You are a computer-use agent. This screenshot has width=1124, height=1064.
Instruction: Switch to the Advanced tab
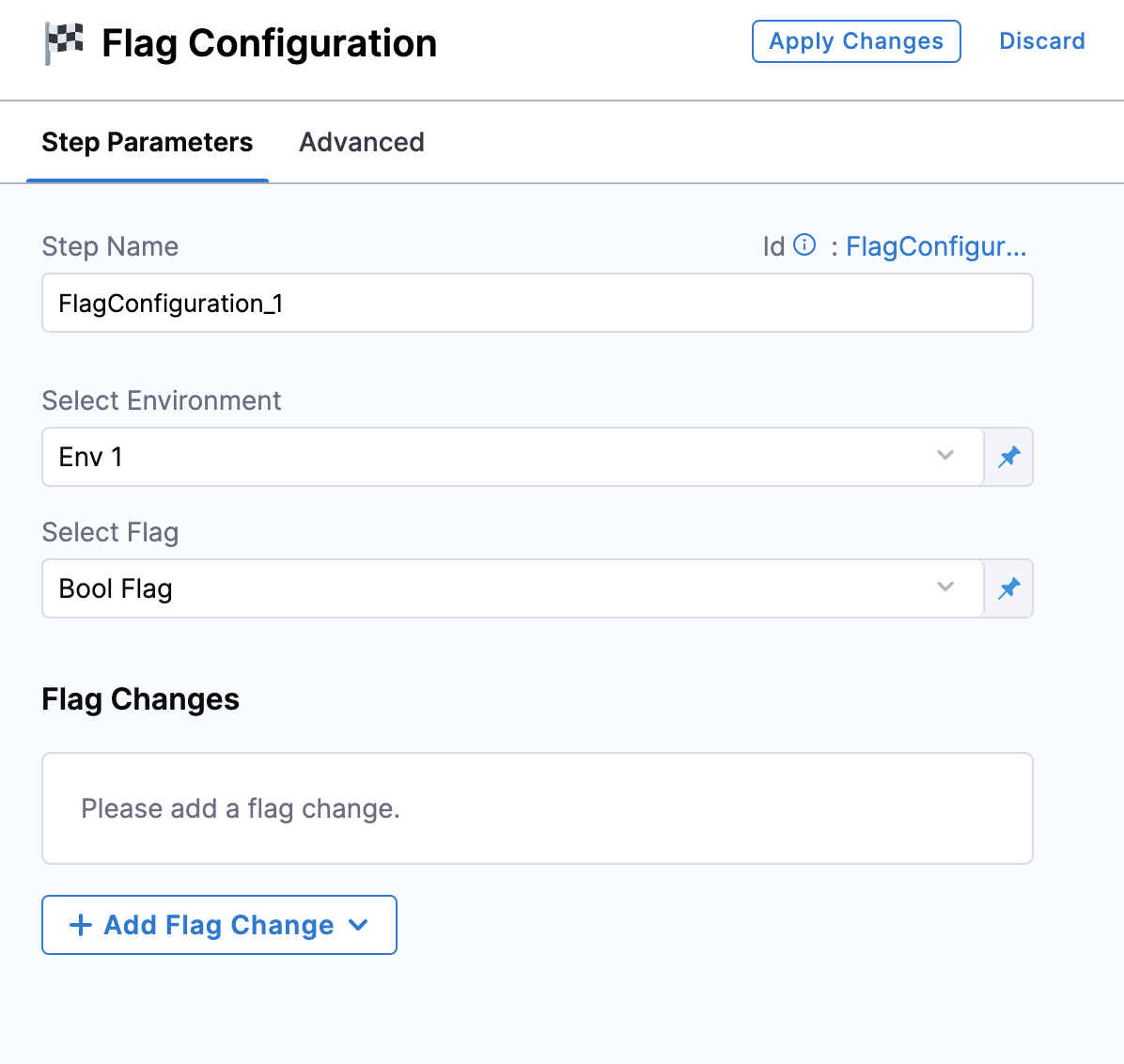(x=361, y=142)
